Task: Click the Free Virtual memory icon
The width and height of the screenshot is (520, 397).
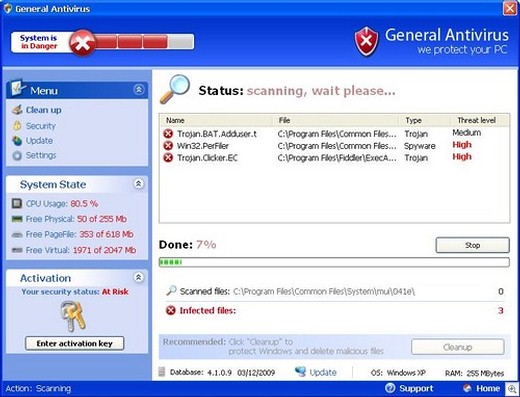Action: [17, 250]
